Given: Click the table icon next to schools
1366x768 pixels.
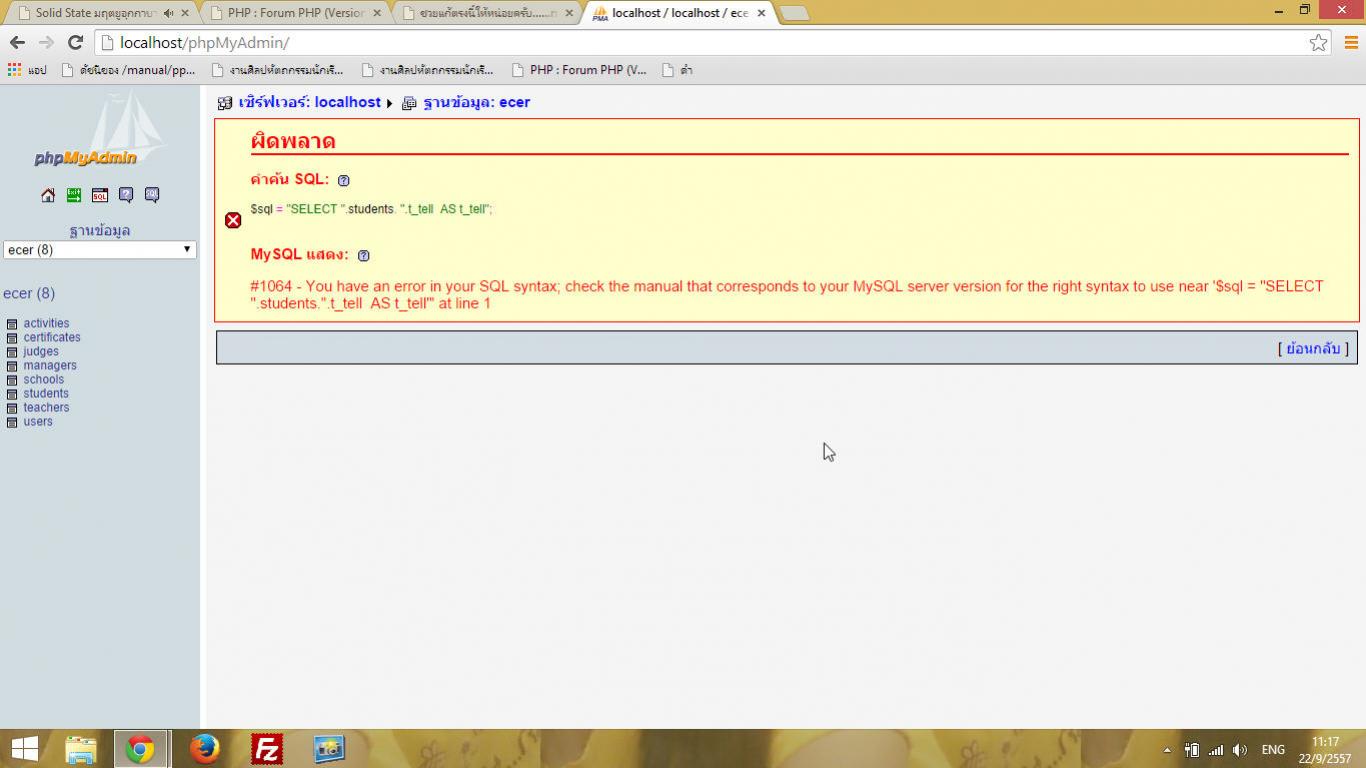Looking at the screenshot, I should click(12, 380).
